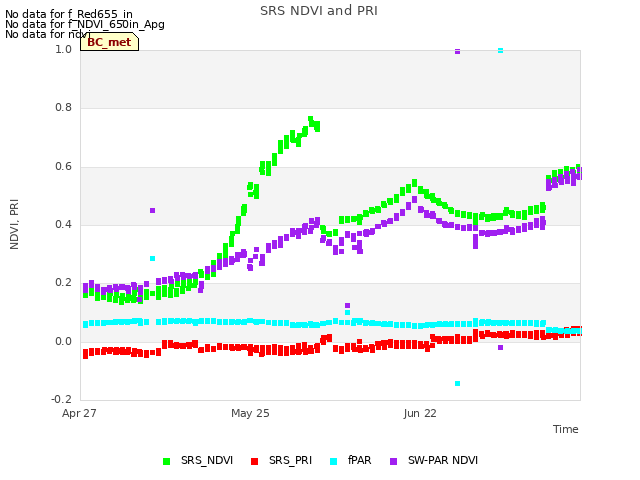Screen dimensions: 640x480
Task: Click the 1.0 y-axis tick label
Action: [63, 49]
